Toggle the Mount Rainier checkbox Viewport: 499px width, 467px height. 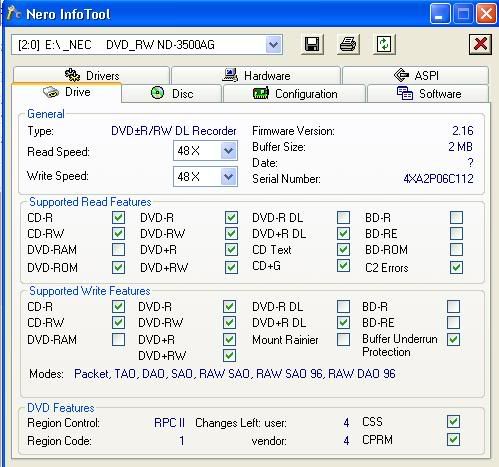pyautogui.click(x=343, y=340)
